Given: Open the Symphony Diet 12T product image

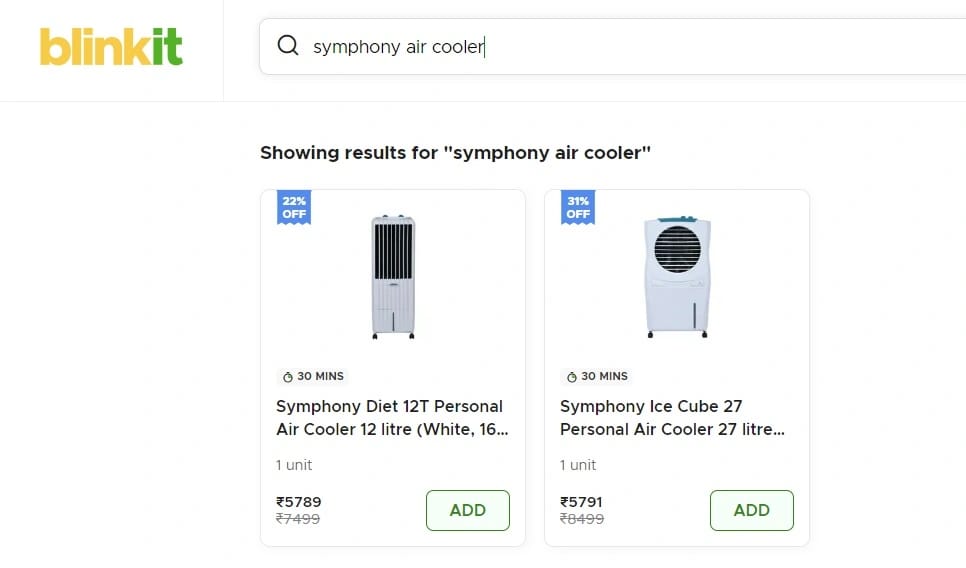Looking at the screenshot, I should coord(393,277).
